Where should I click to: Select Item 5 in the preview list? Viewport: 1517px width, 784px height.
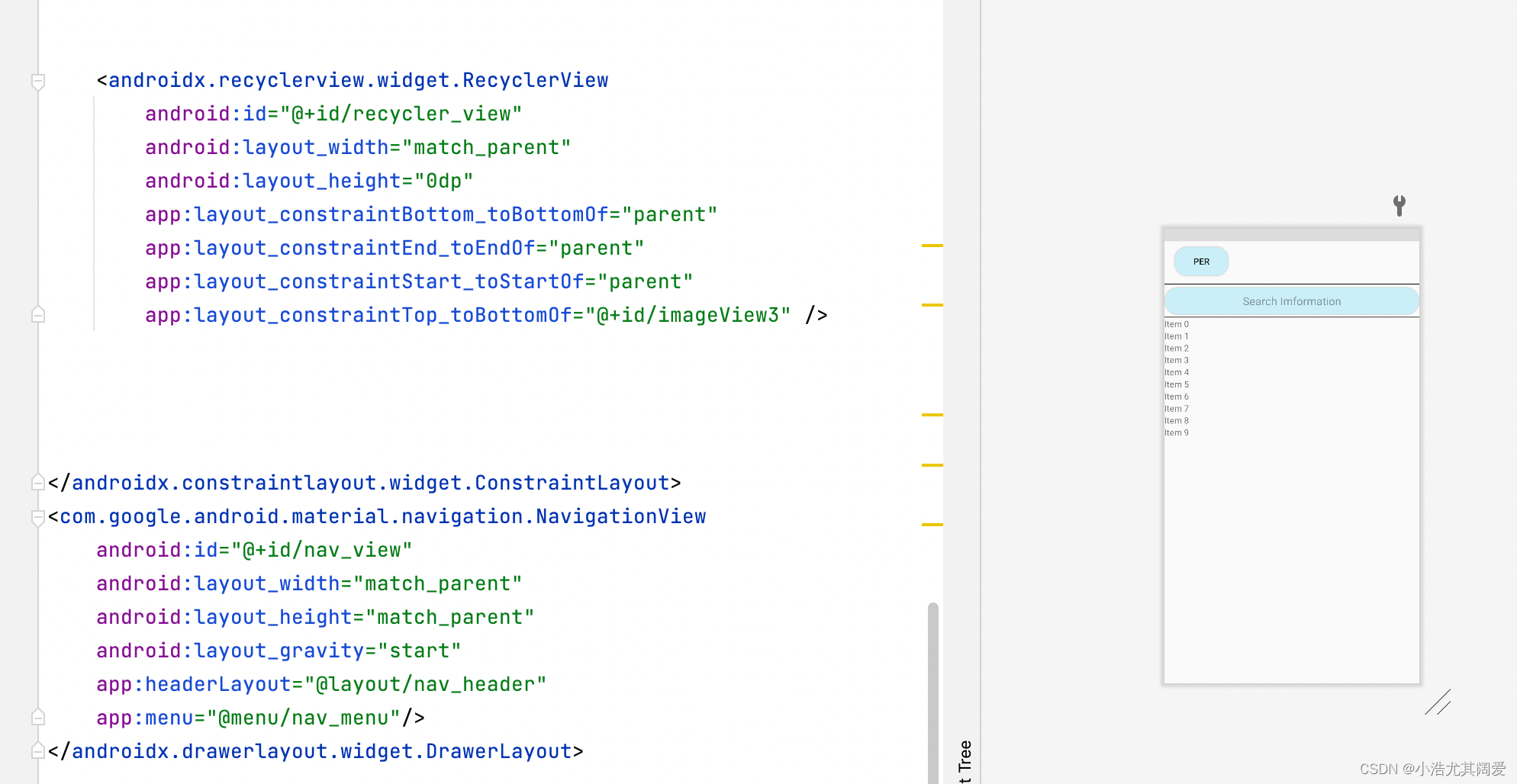pyautogui.click(x=1177, y=384)
